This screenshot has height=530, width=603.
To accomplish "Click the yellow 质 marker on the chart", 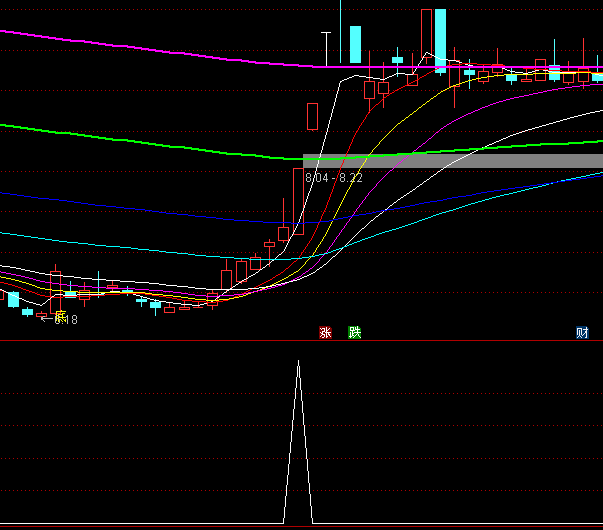I will [61, 318].
